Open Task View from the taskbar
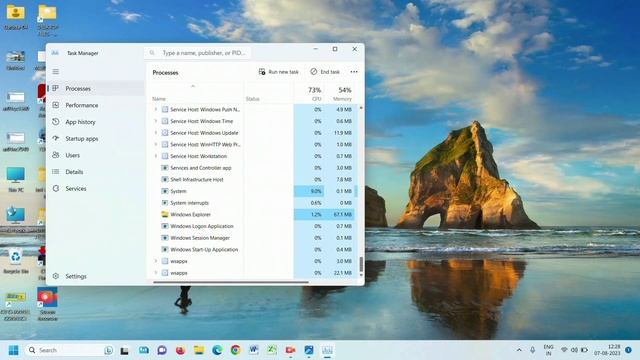 coord(124,351)
